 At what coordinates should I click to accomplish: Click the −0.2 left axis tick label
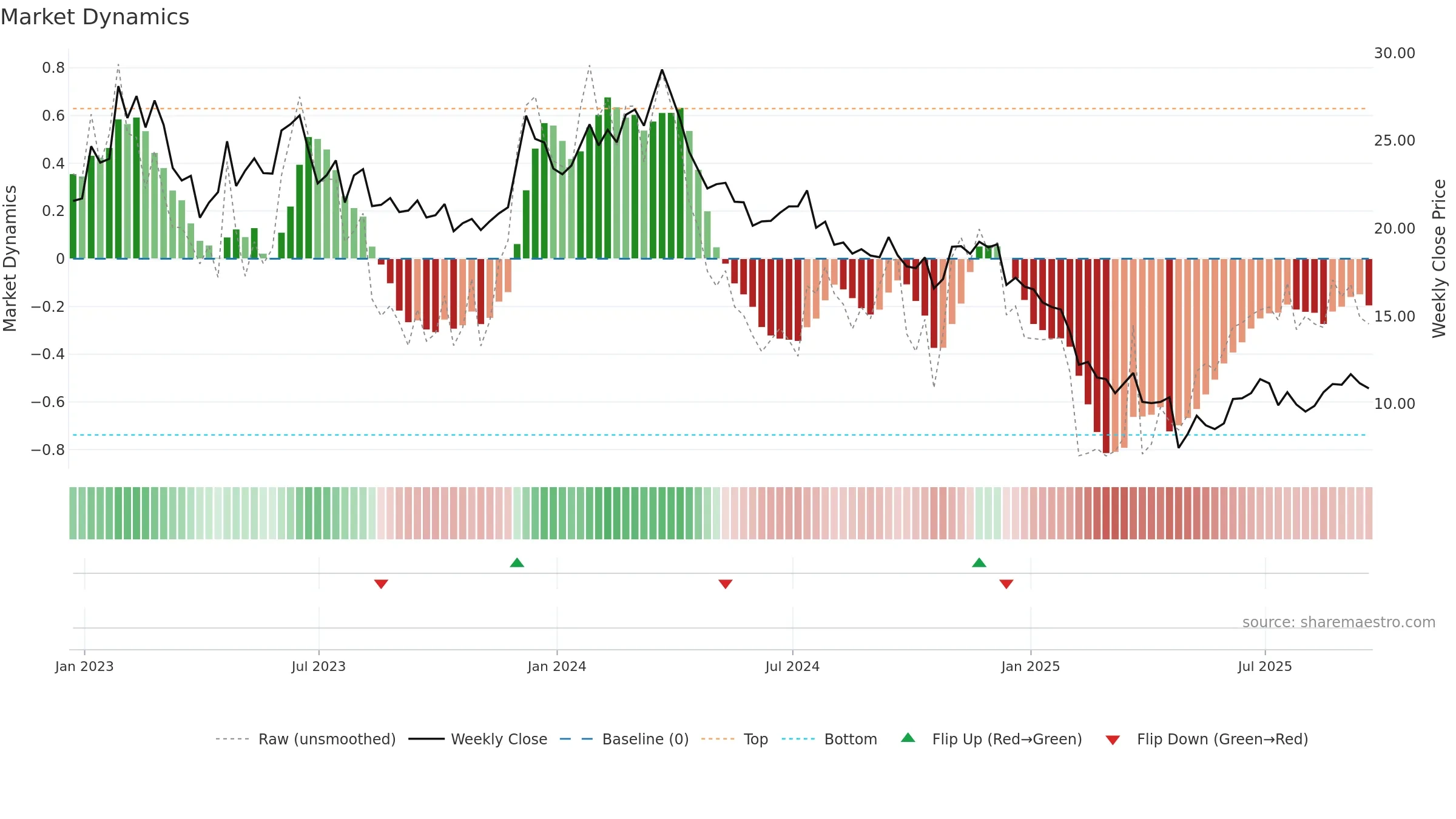(x=48, y=307)
